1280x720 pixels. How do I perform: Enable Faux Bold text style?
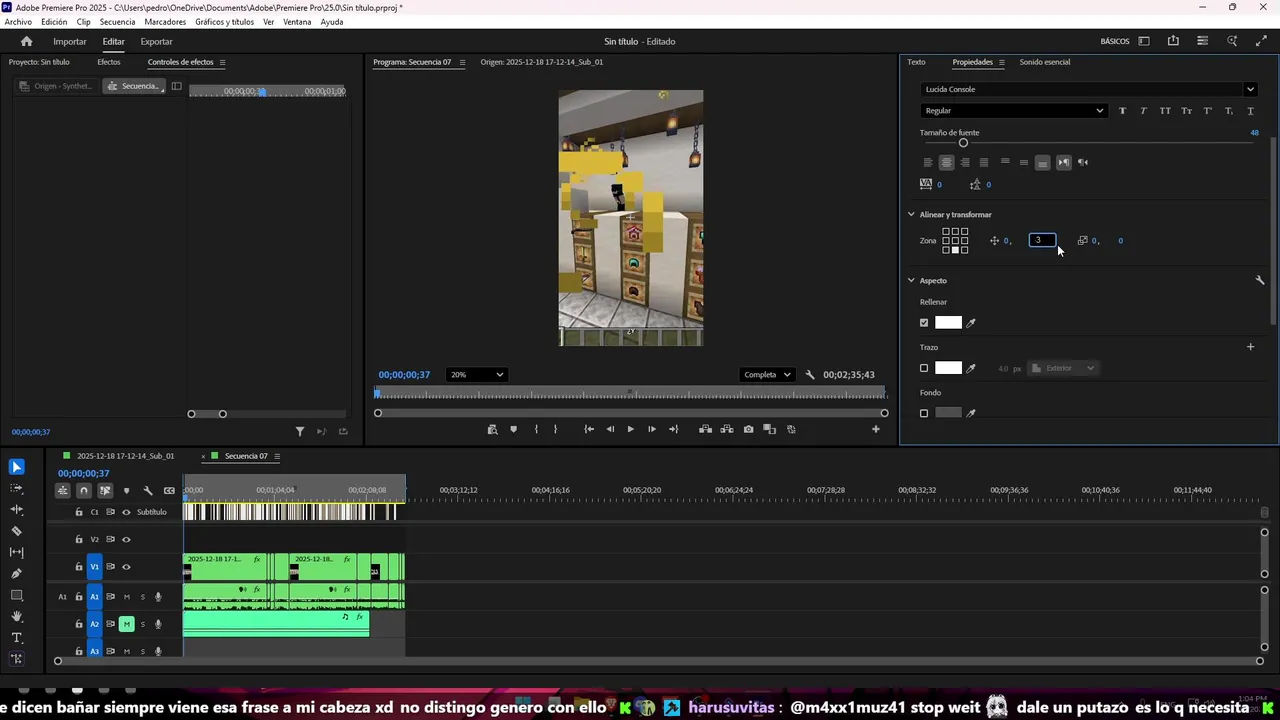(1122, 111)
